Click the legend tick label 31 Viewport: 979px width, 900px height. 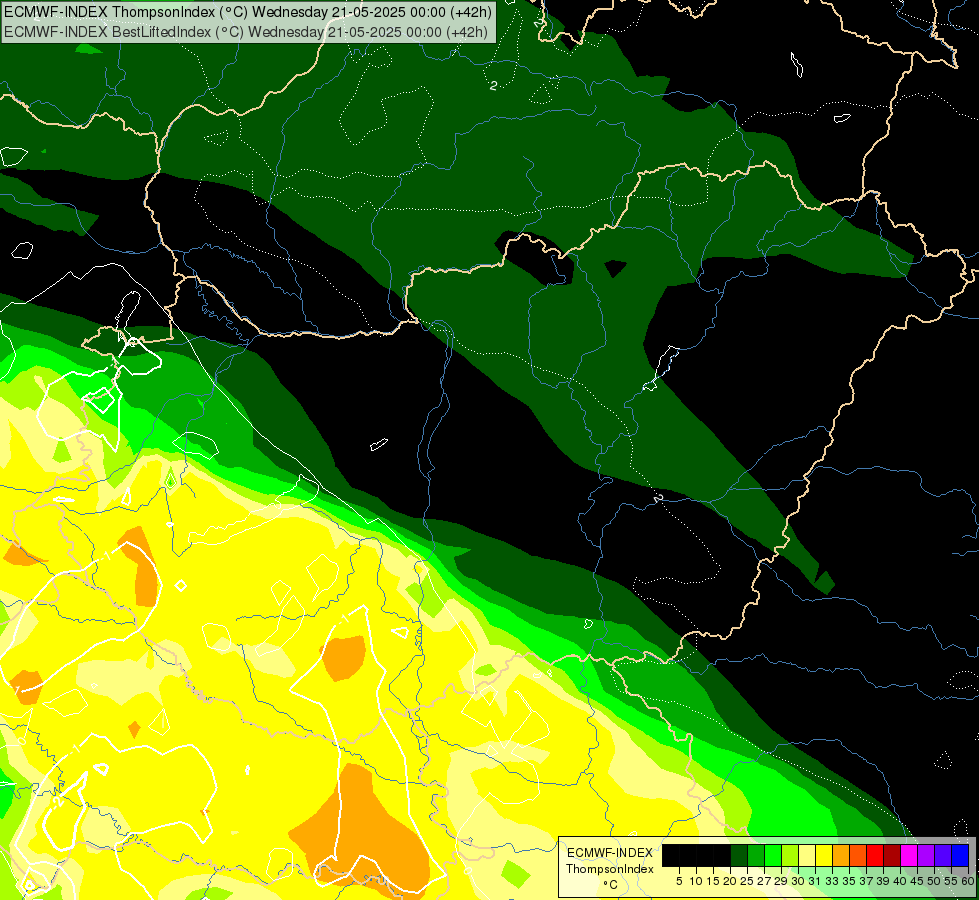pyautogui.click(x=815, y=881)
